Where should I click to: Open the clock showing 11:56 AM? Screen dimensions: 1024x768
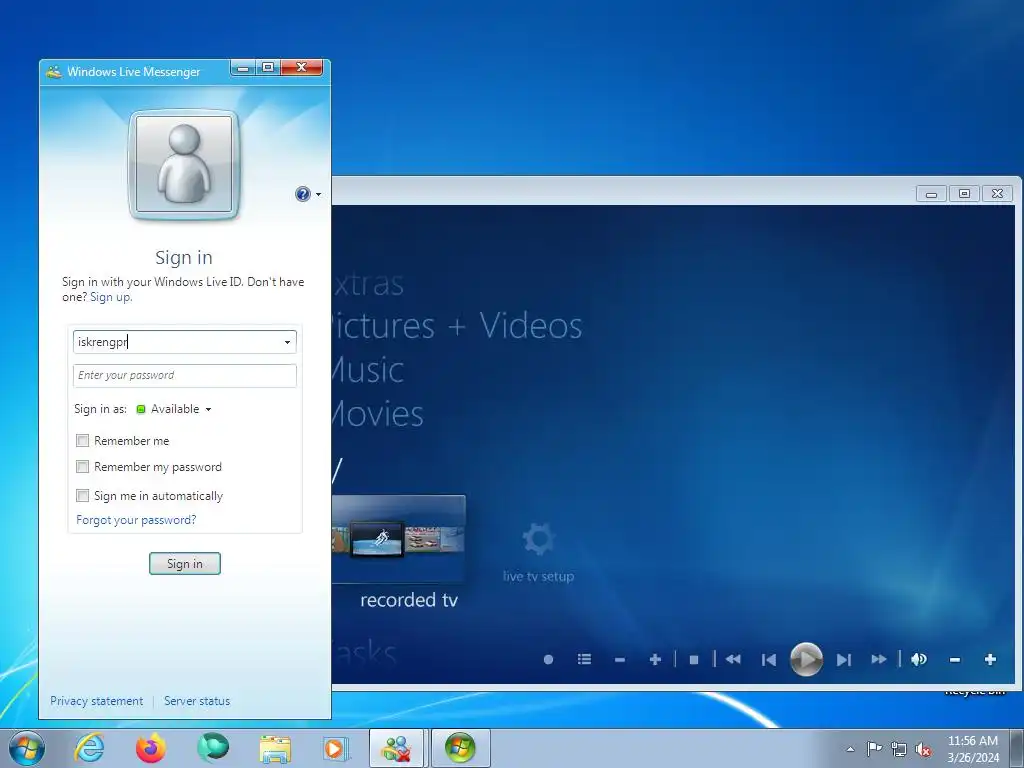(973, 748)
